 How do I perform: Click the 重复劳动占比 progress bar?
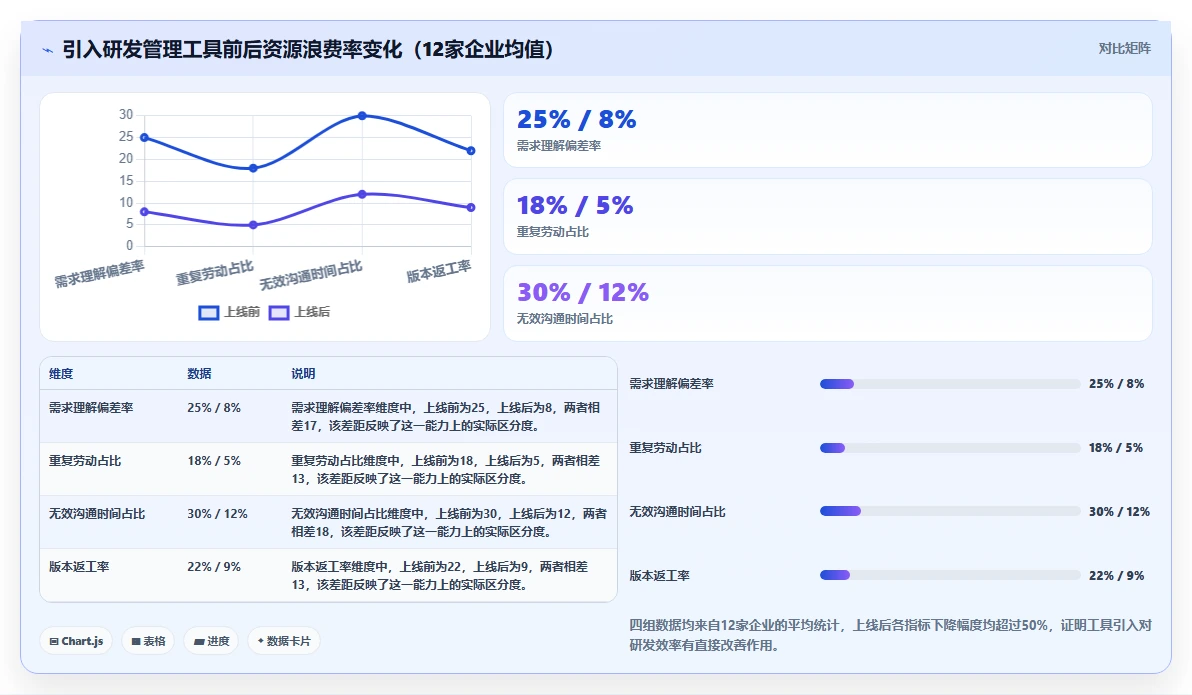tap(949, 448)
